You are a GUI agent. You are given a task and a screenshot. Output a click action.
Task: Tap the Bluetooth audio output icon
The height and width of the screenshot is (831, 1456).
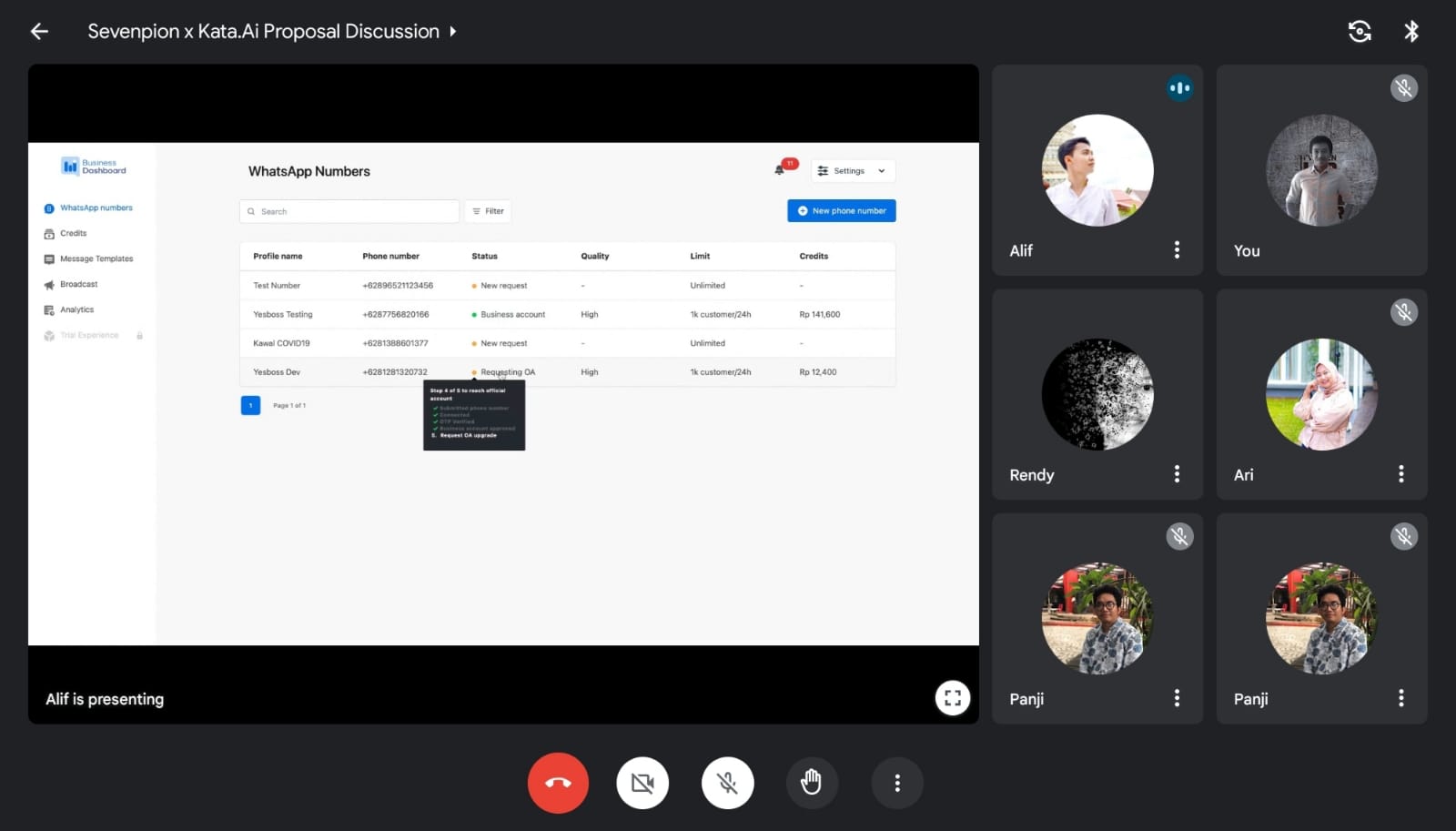coord(1411,31)
